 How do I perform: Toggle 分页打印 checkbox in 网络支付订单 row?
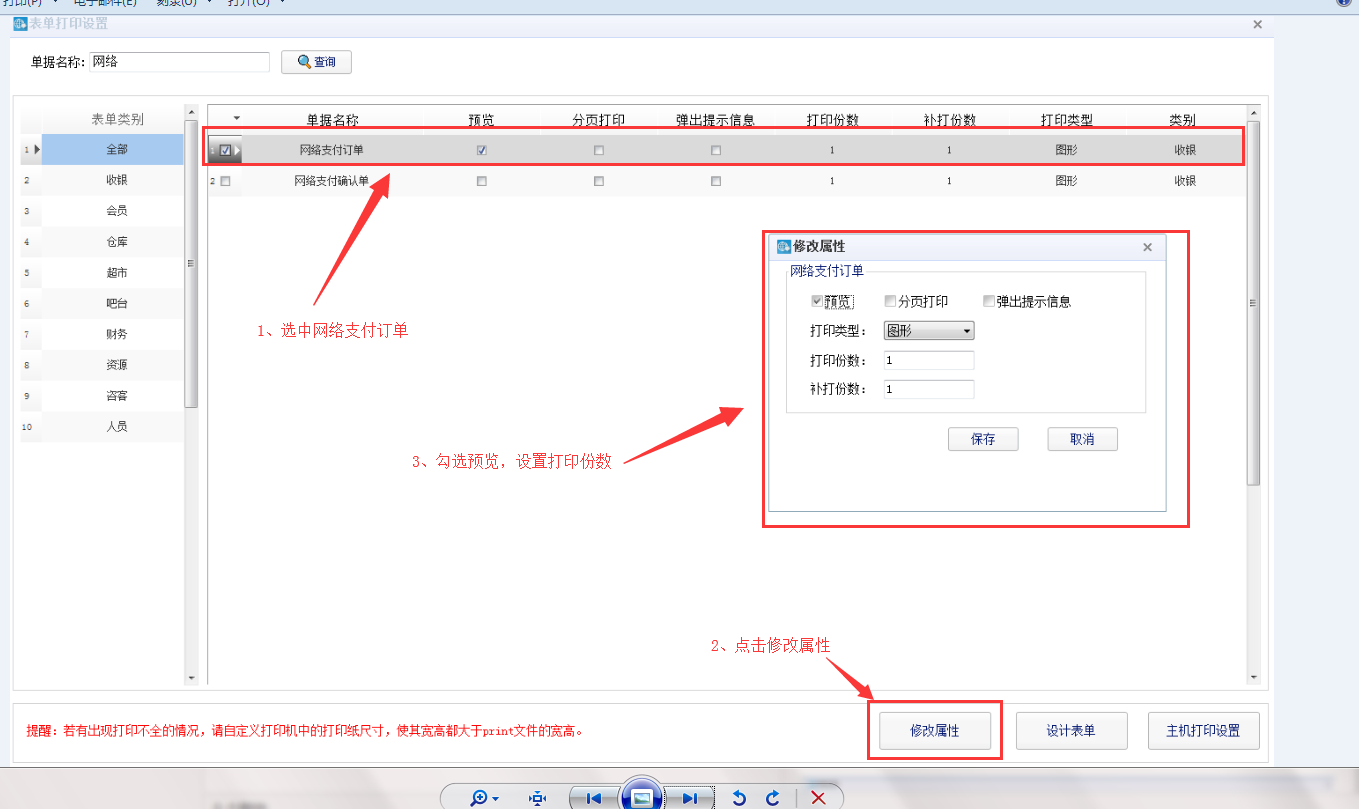pos(599,151)
